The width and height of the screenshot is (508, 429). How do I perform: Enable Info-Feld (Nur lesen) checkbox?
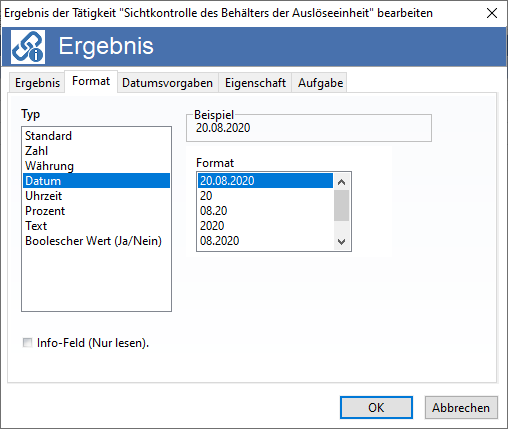(x=27, y=343)
